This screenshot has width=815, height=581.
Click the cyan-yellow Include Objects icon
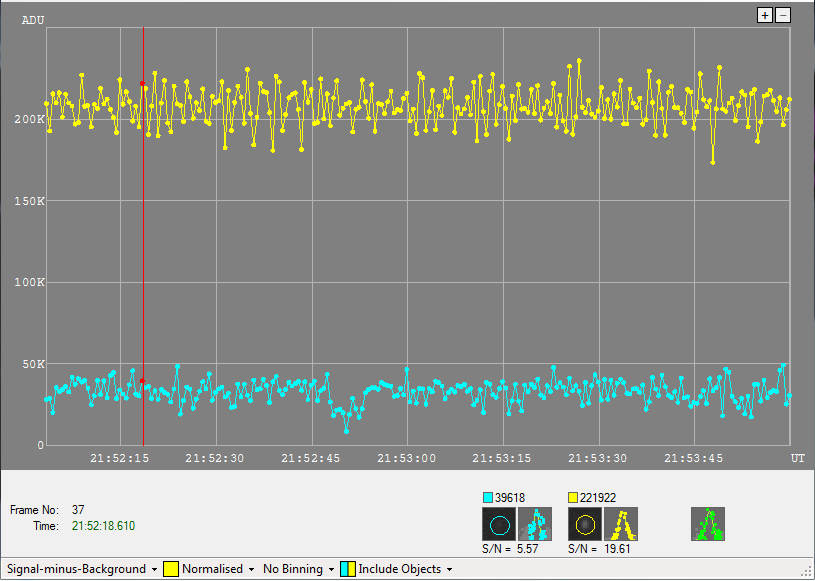pos(348,569)
